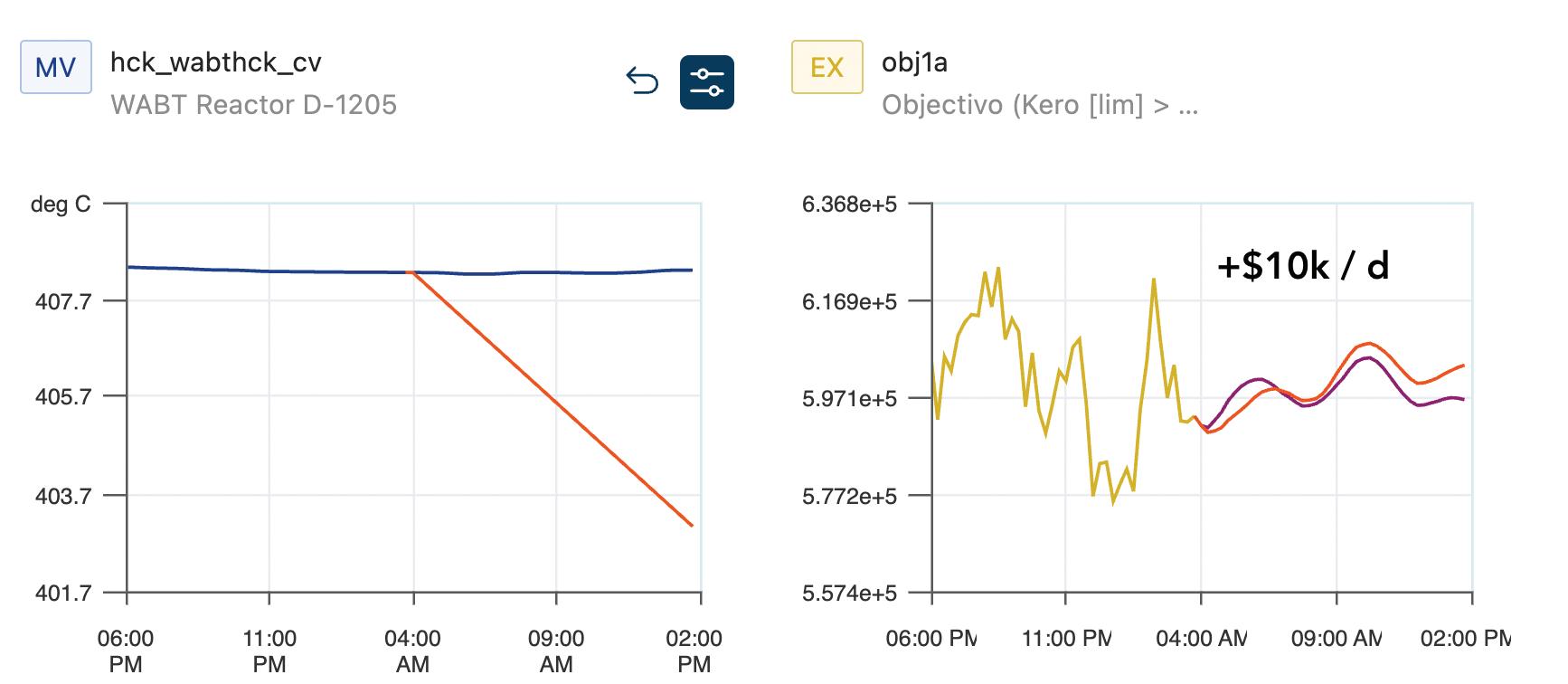Viewport: 1568px width, 684px height.
Task: Click the 09:00 AM tick on right chart
Action: [x=1336, y=639]
